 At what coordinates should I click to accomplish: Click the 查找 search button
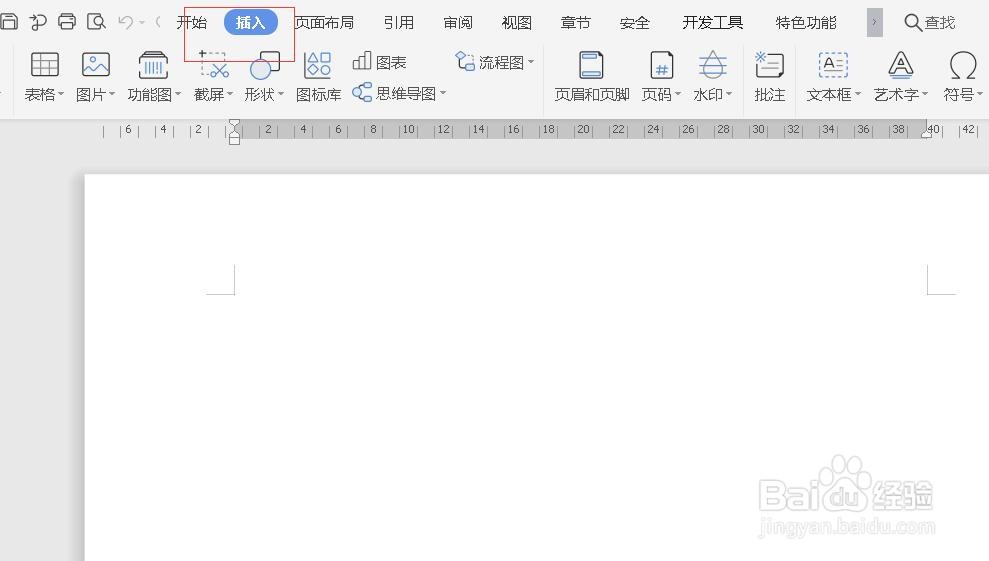click(x=930, y=23)
